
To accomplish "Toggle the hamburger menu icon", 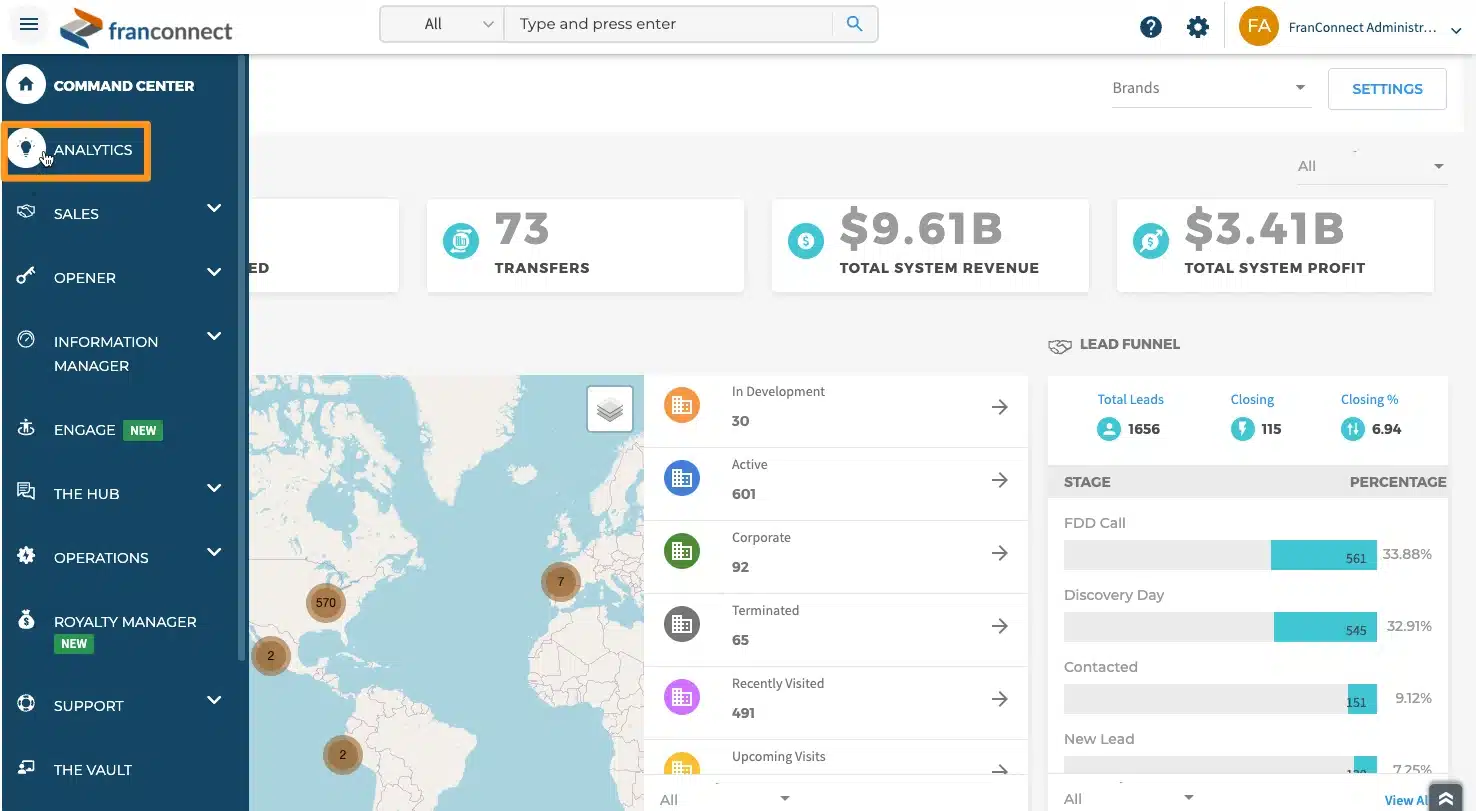I will [x=28, y=24].
